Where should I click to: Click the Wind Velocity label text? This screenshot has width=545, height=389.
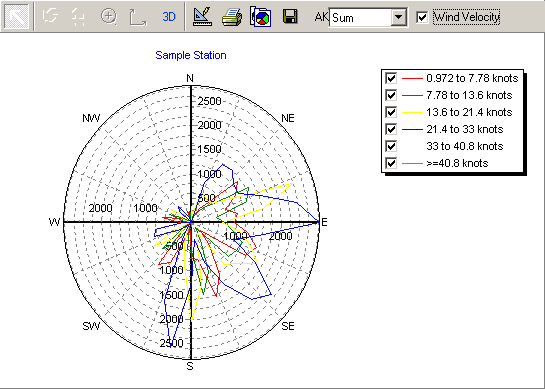466,17
